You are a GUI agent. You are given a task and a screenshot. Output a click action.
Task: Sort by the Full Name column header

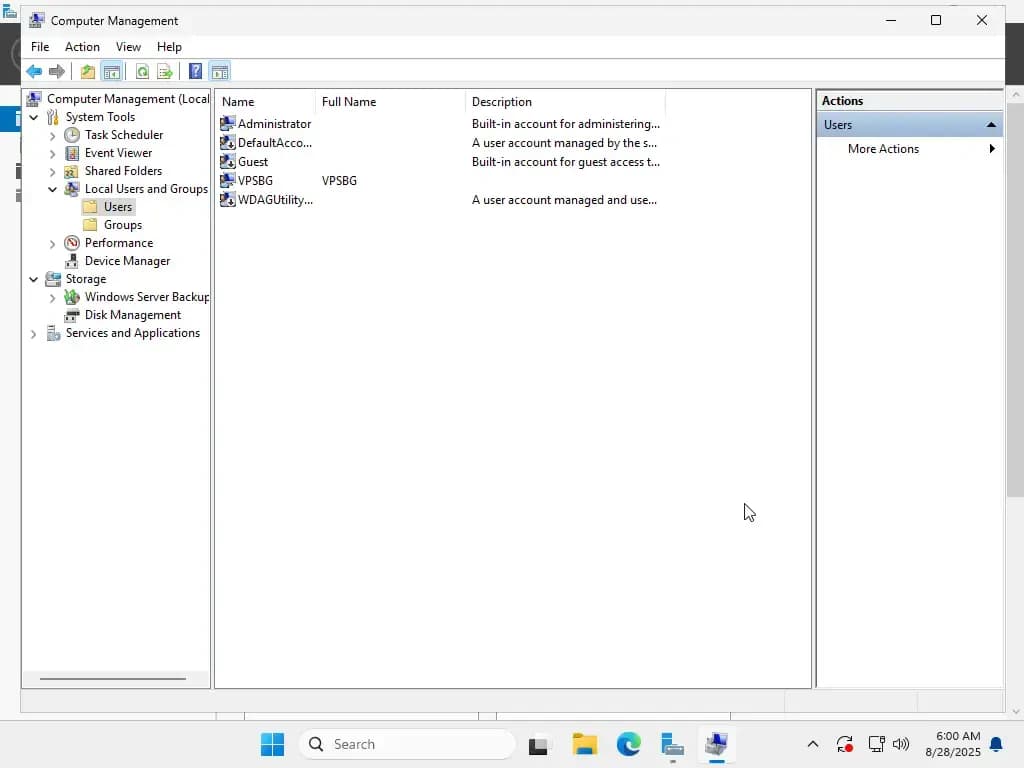point(391,102)
